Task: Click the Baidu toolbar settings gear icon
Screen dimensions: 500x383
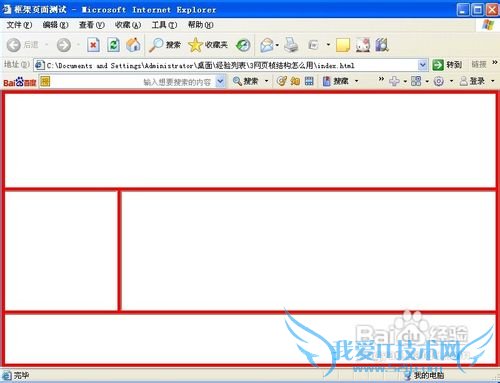Action: 439,81
